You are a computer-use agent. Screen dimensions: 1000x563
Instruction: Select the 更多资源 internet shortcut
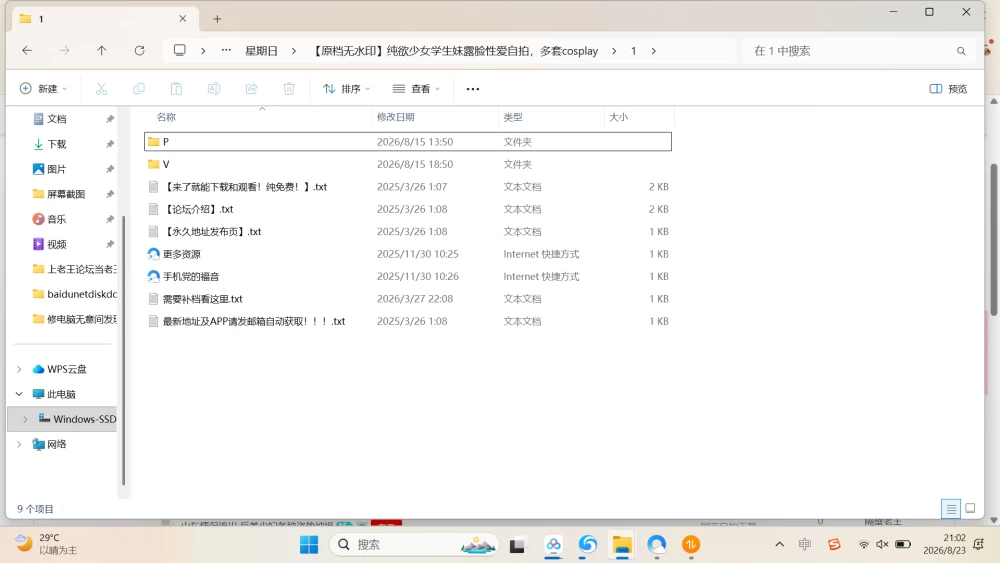(x=408, y=254)
